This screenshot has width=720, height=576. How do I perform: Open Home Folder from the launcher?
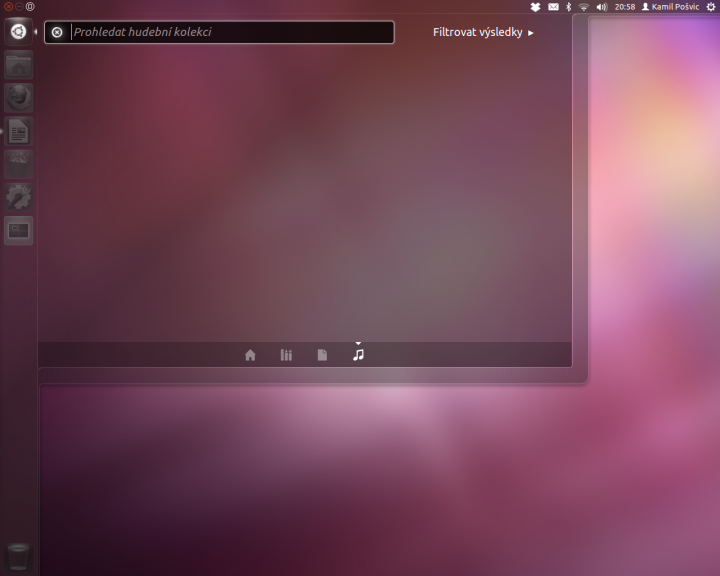tap(18, 65)
